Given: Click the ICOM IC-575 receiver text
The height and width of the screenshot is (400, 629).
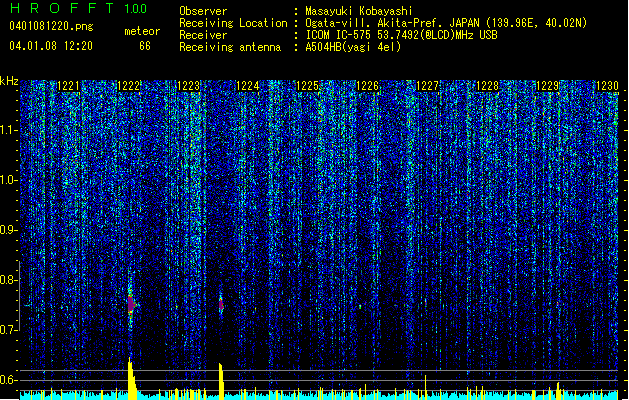Looking at the screenshot, I should tap(401, 35).
